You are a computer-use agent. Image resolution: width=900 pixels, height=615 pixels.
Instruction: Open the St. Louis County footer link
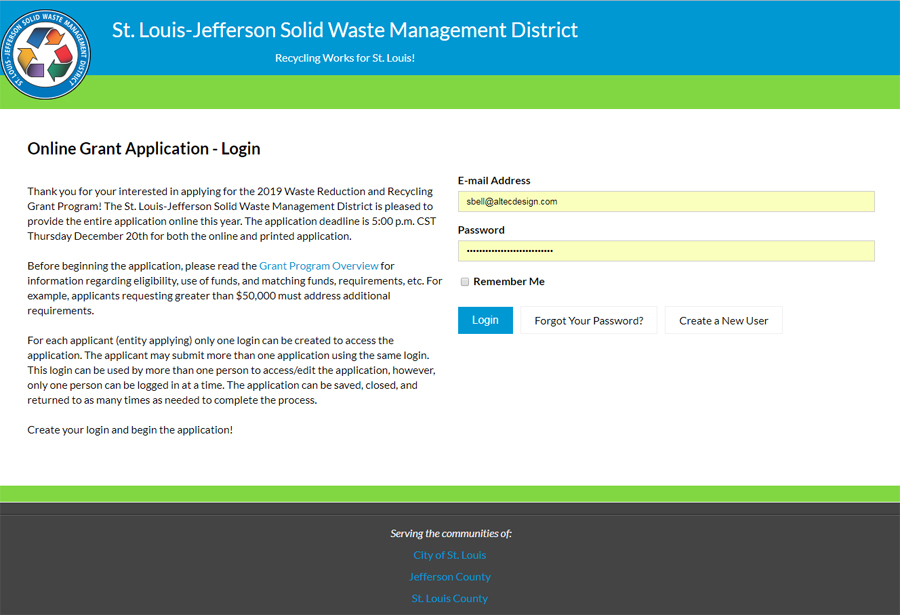[x=449, y=598]
